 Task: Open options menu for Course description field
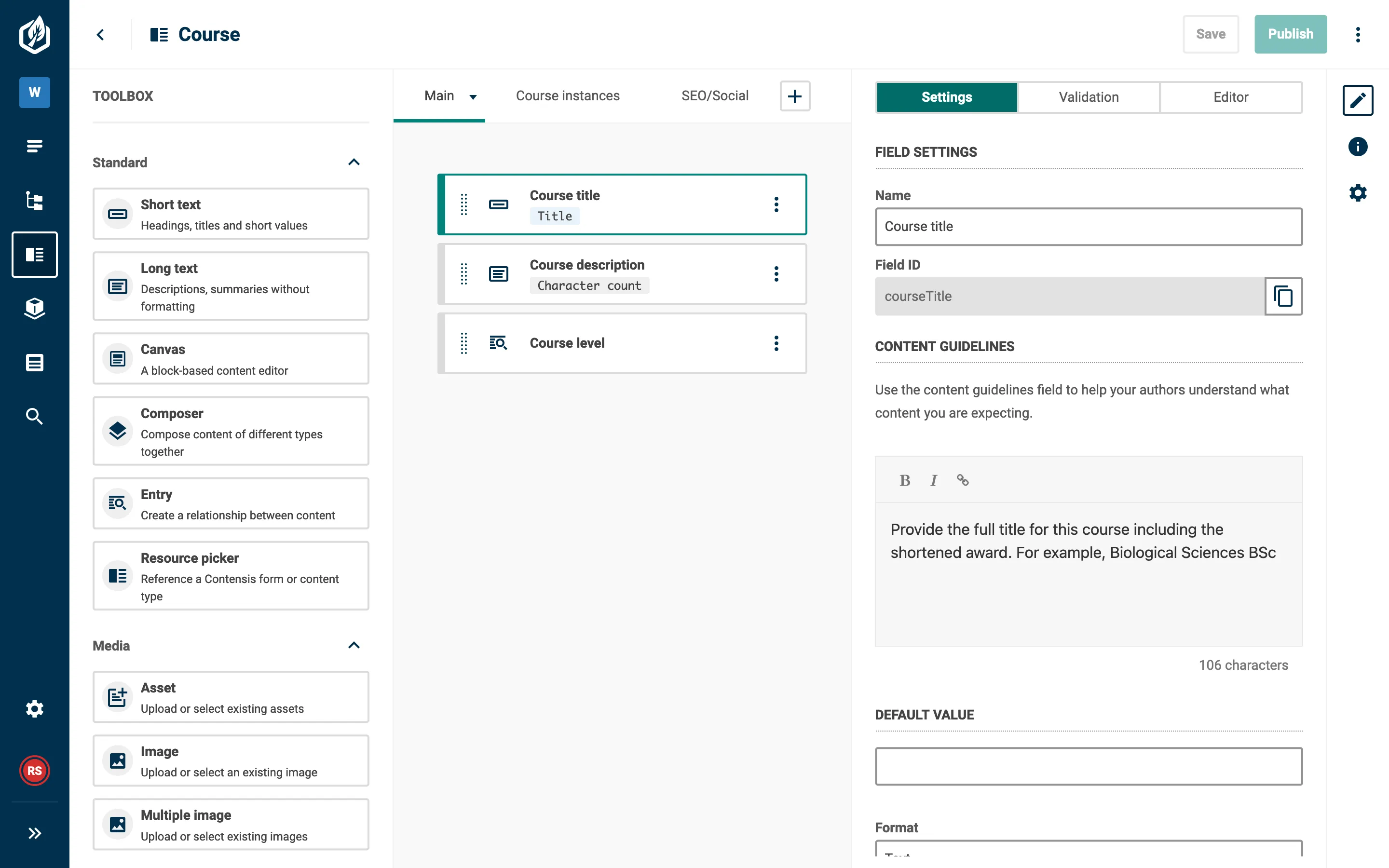click(776, 274)
